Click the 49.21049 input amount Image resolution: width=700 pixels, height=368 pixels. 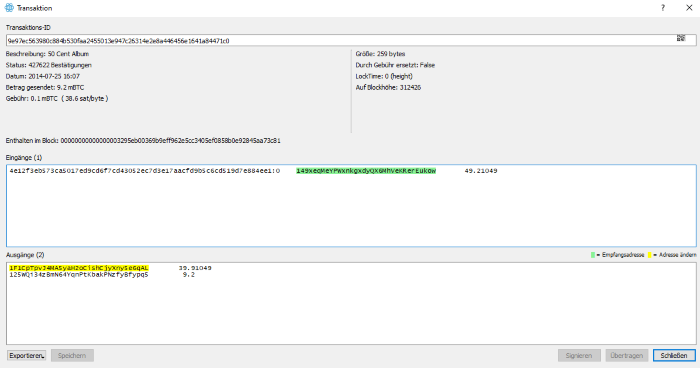point(481,171)
